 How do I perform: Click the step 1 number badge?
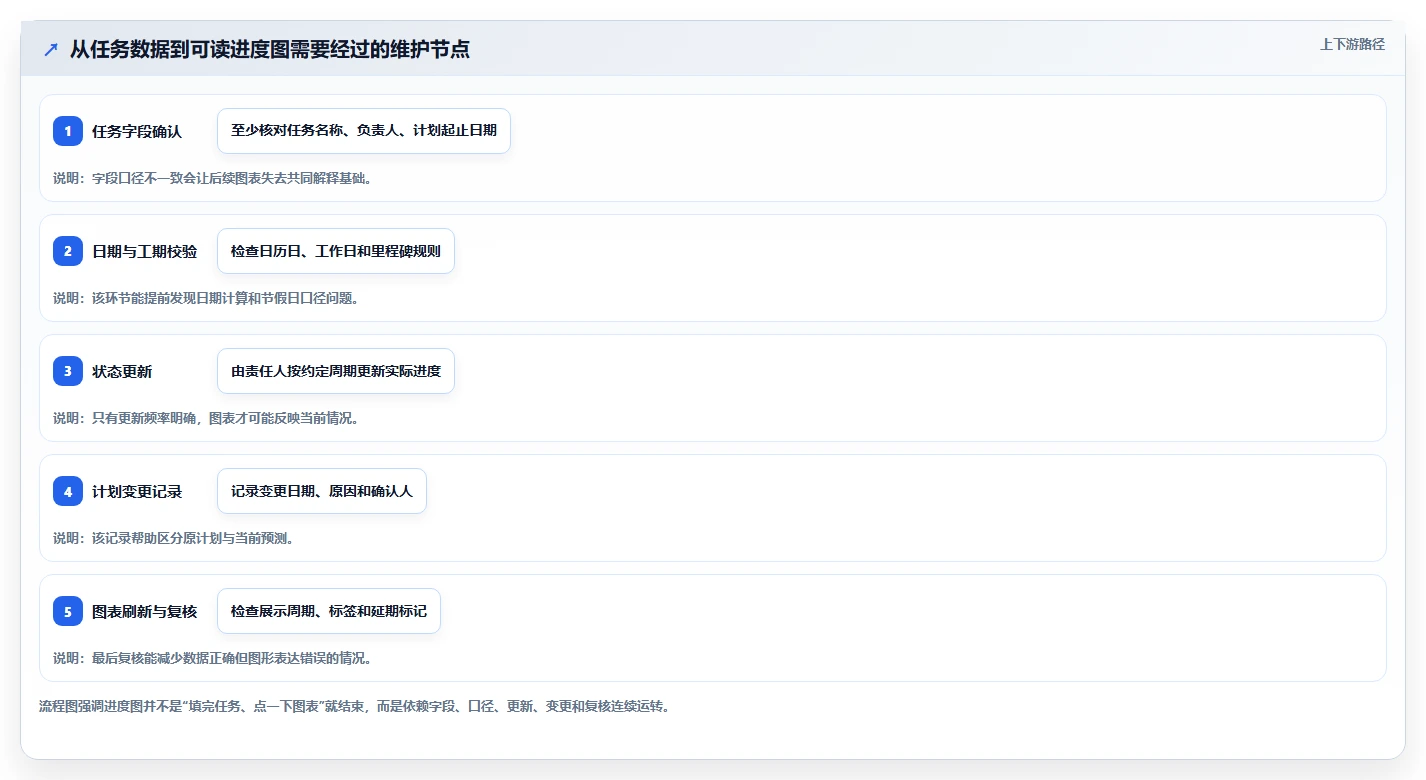(68, 131)
